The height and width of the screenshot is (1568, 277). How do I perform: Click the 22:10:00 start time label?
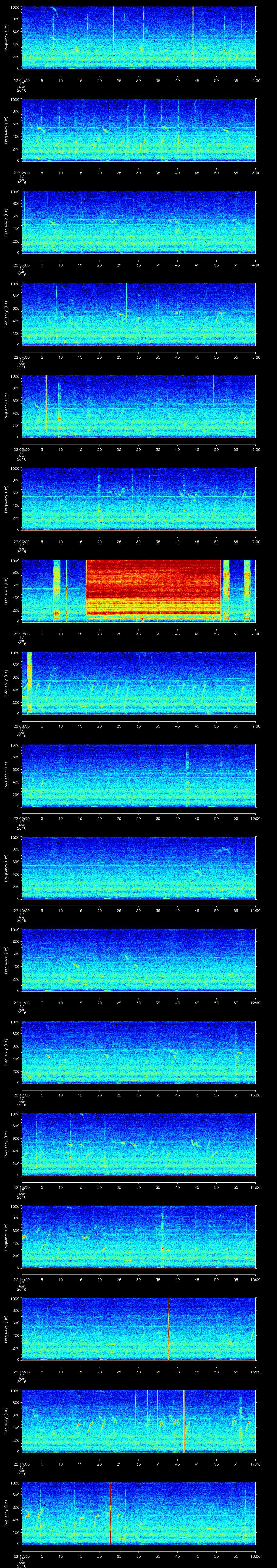coord(21,910)
